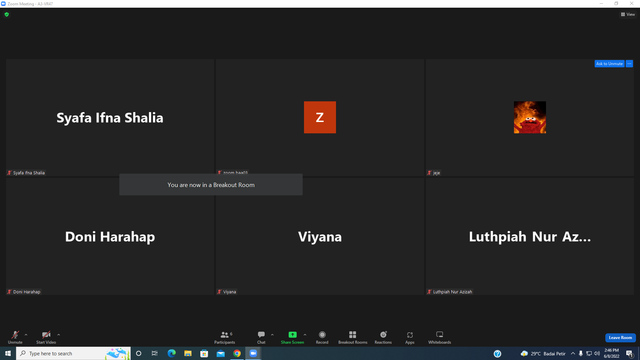This screenshot has width=640, height=360.
Task: Select Syafa Ifna Shalia's video tile
Action: pos(110,118)
